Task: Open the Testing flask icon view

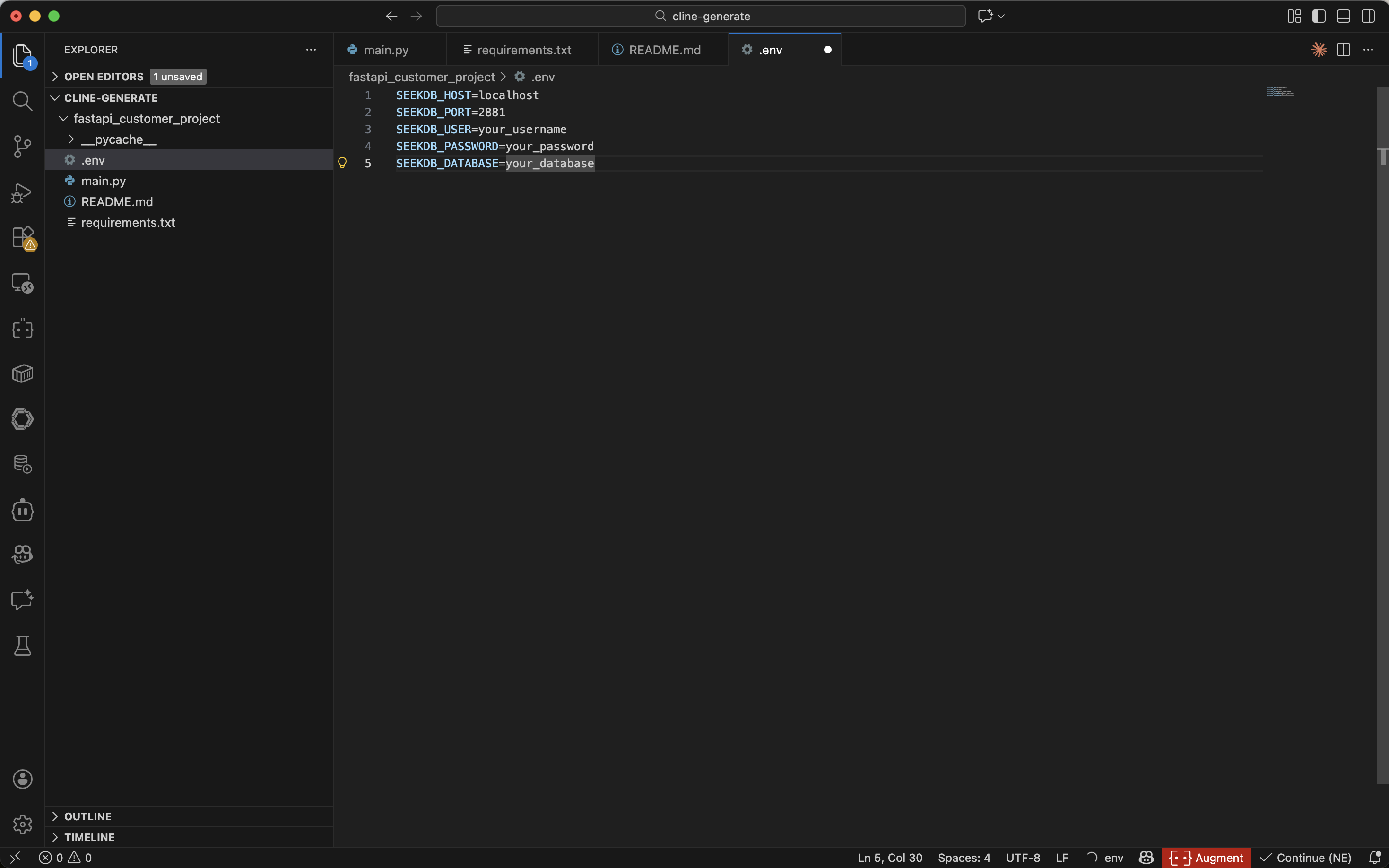Action: [x=22, y=646]
